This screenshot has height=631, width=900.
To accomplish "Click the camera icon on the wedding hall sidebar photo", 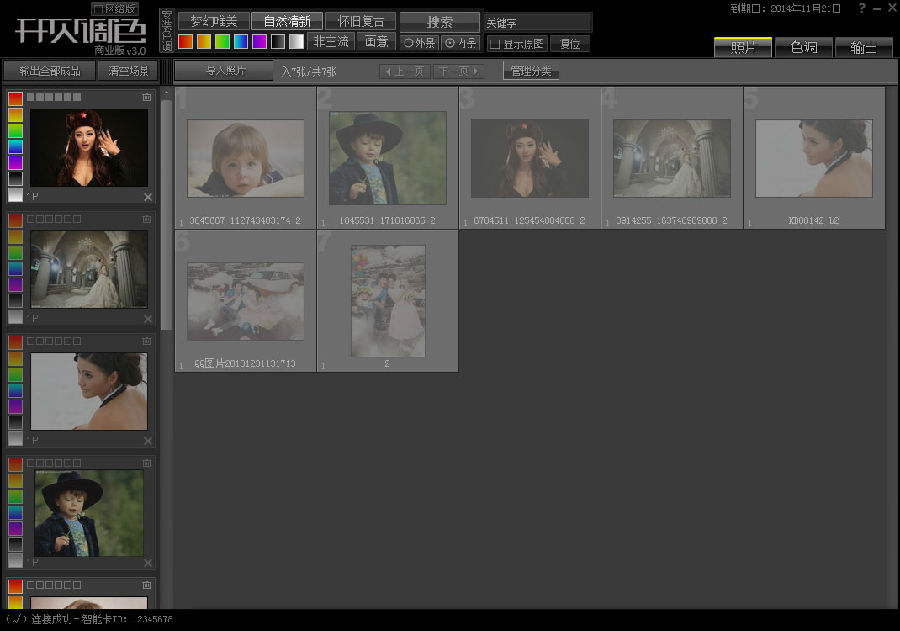I will (x=147, y=219).
